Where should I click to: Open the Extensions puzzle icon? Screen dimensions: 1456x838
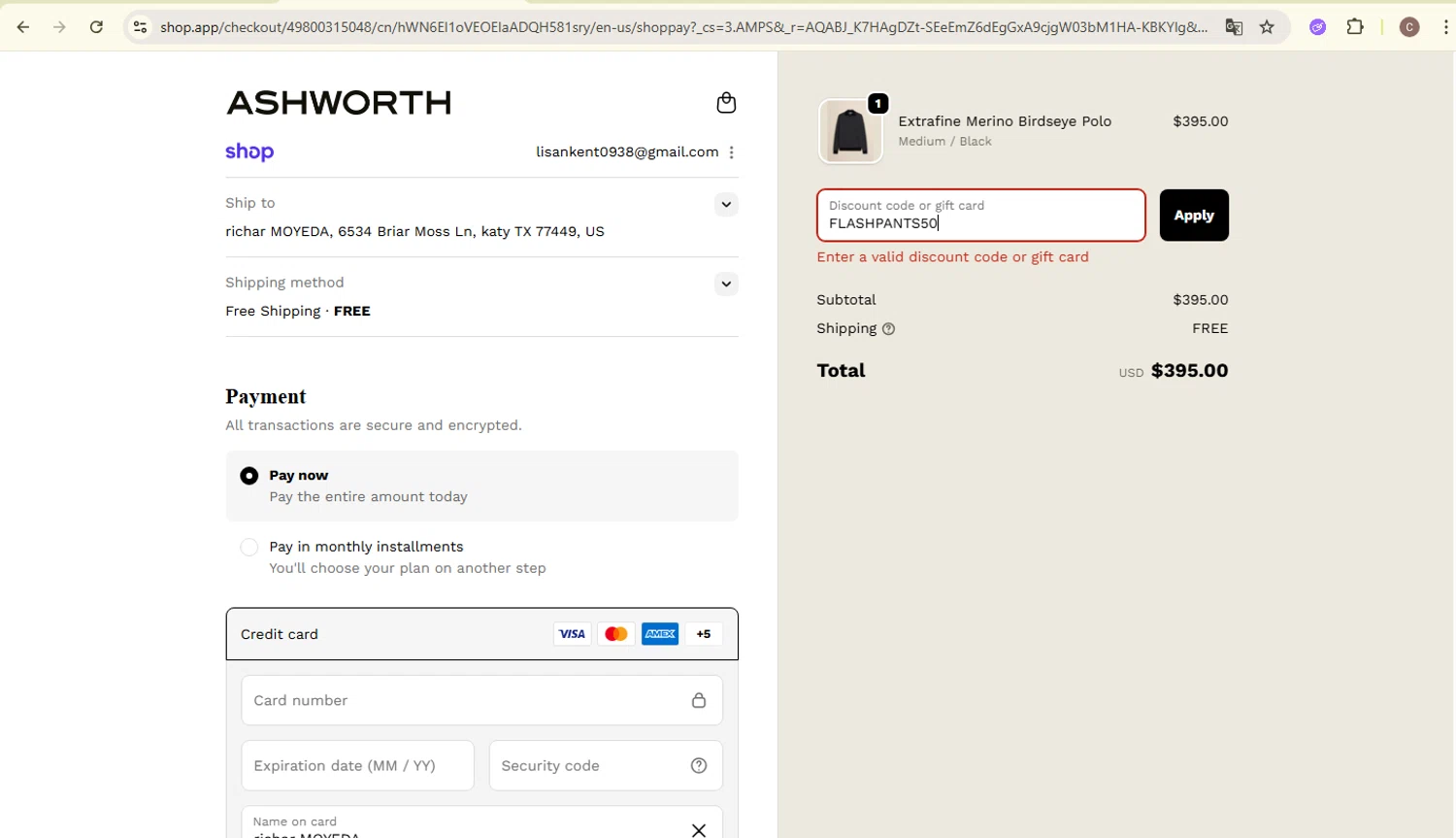pos(1355,27)
